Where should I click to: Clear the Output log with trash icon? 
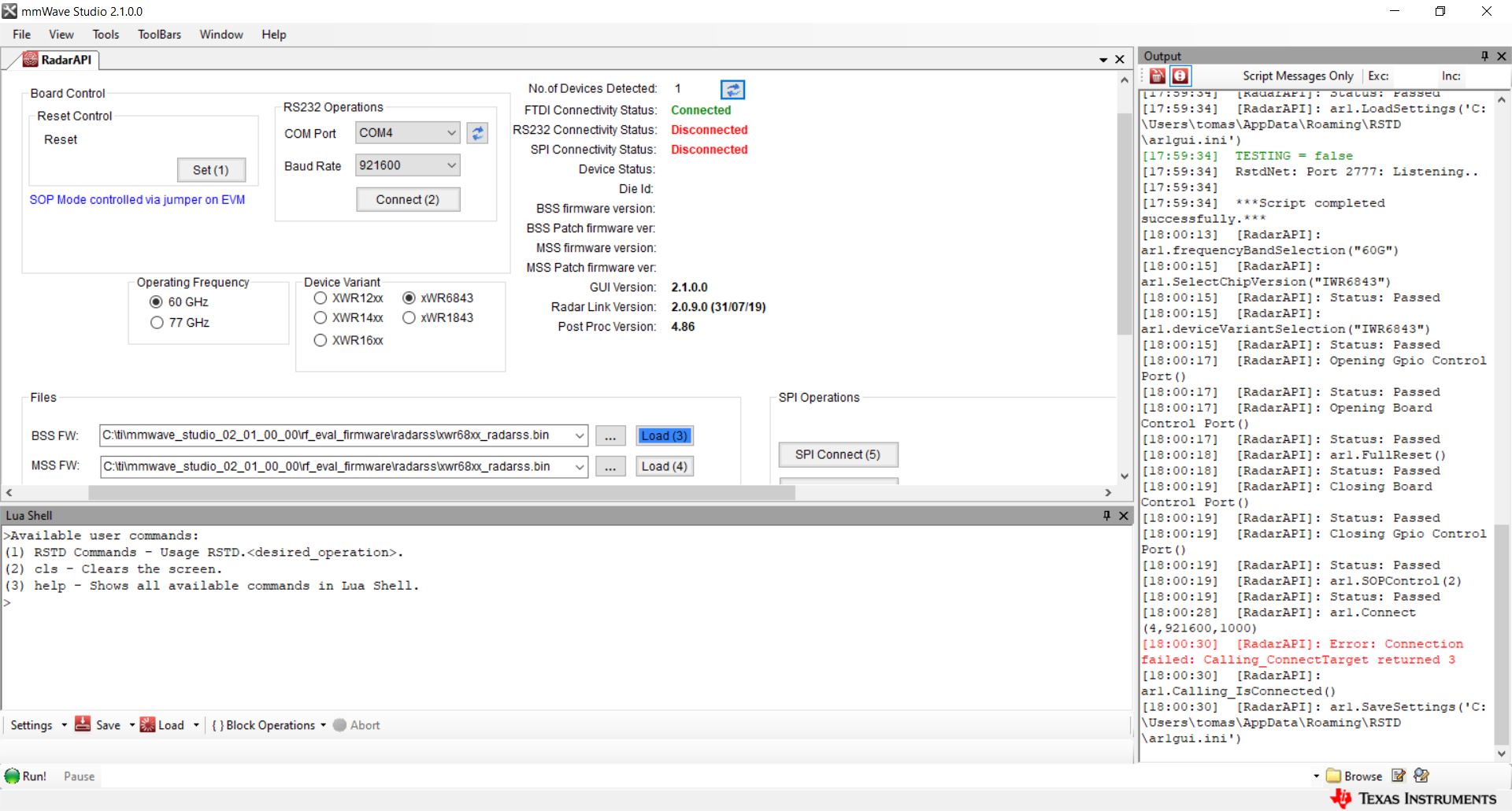coord(1158,76)
